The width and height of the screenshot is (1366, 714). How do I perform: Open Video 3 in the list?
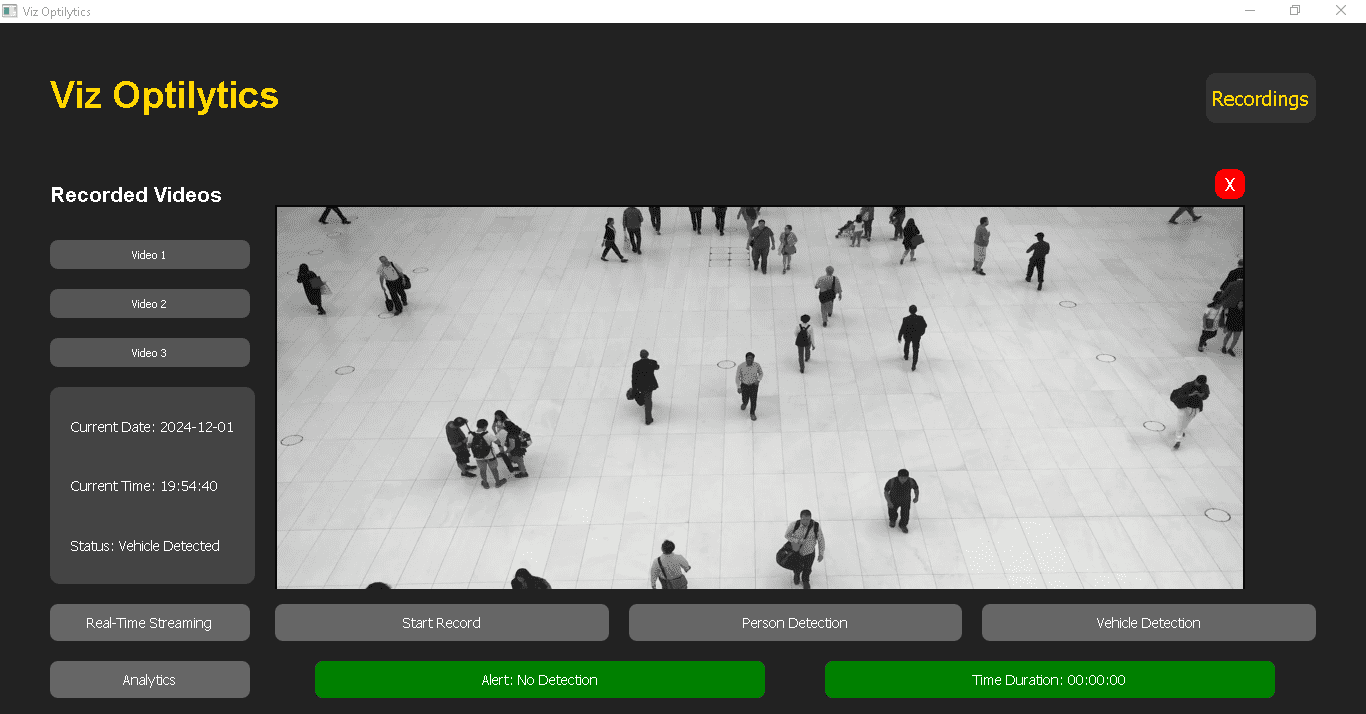click(x=150, y=353)
